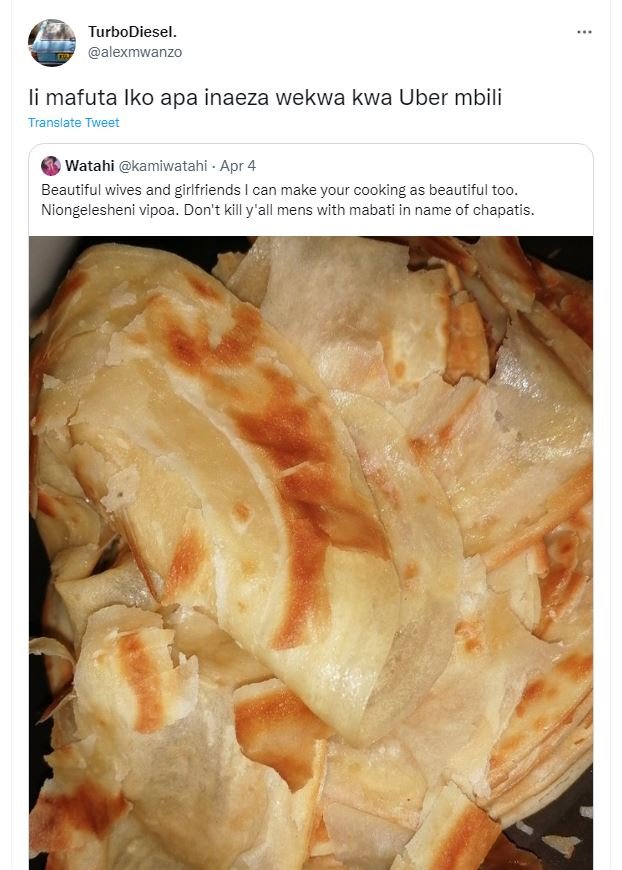The width and height of the screenshot is (622, 870).
Task: Open the chapati photo in the quoted tweet
Action: tap(310, 552)
